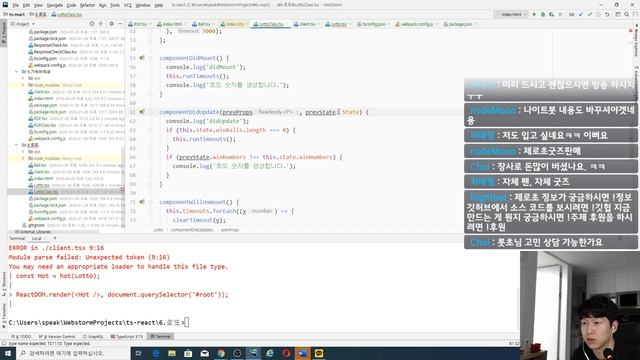Open the Opera taskbar icon
Screen dimensions: 640x360
[286, 353]
